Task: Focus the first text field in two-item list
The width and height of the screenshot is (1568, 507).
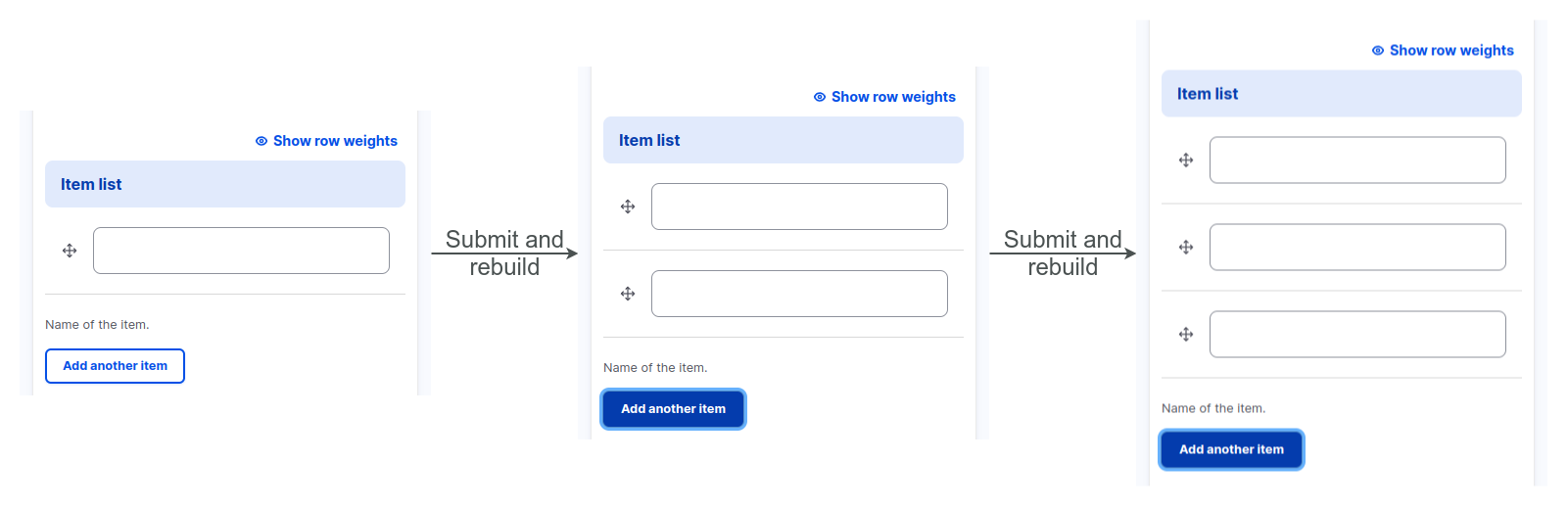Action: pyautogui.click(x=799, y=207)
